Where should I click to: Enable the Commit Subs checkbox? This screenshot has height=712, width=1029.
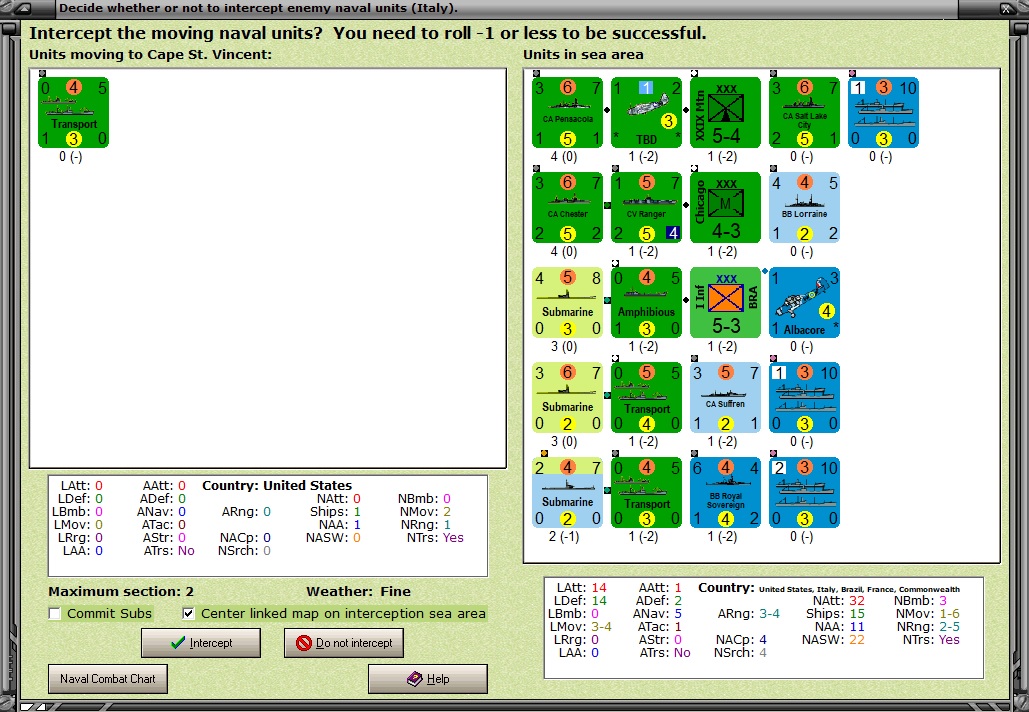coord(55,614)
